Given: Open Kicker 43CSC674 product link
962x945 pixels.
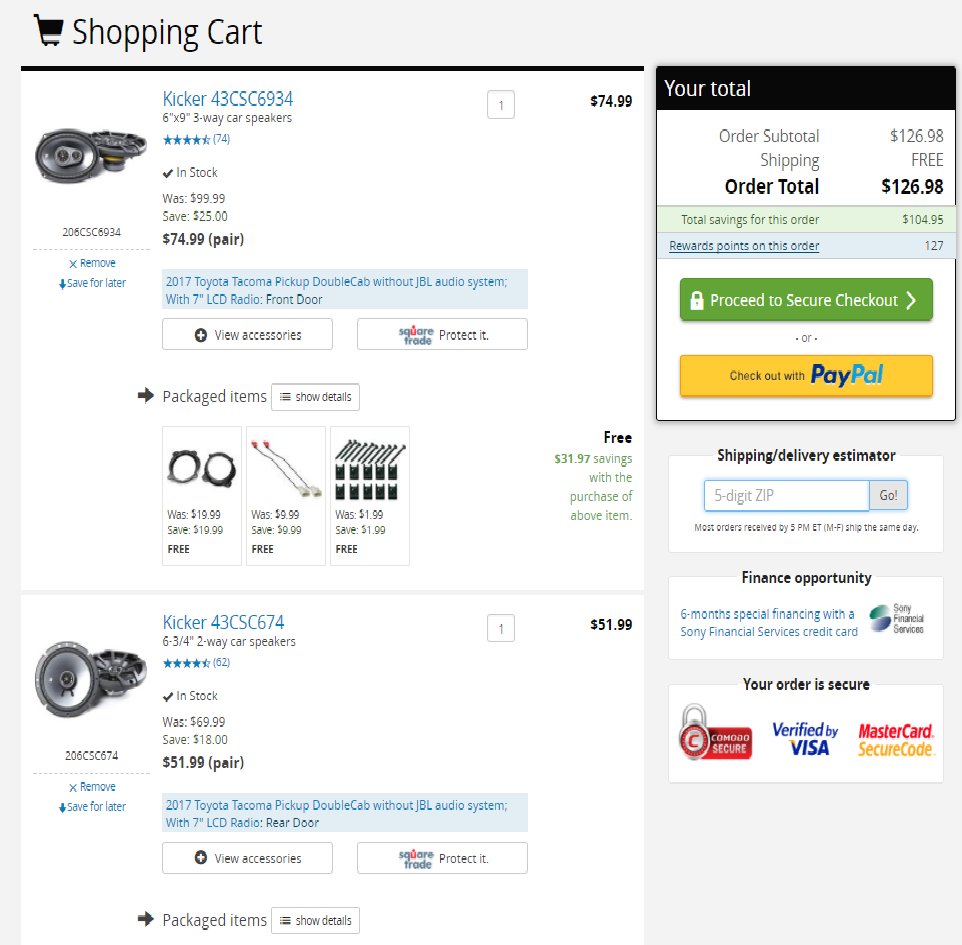Looking at the screenshot, I should (x=223, y=622).
